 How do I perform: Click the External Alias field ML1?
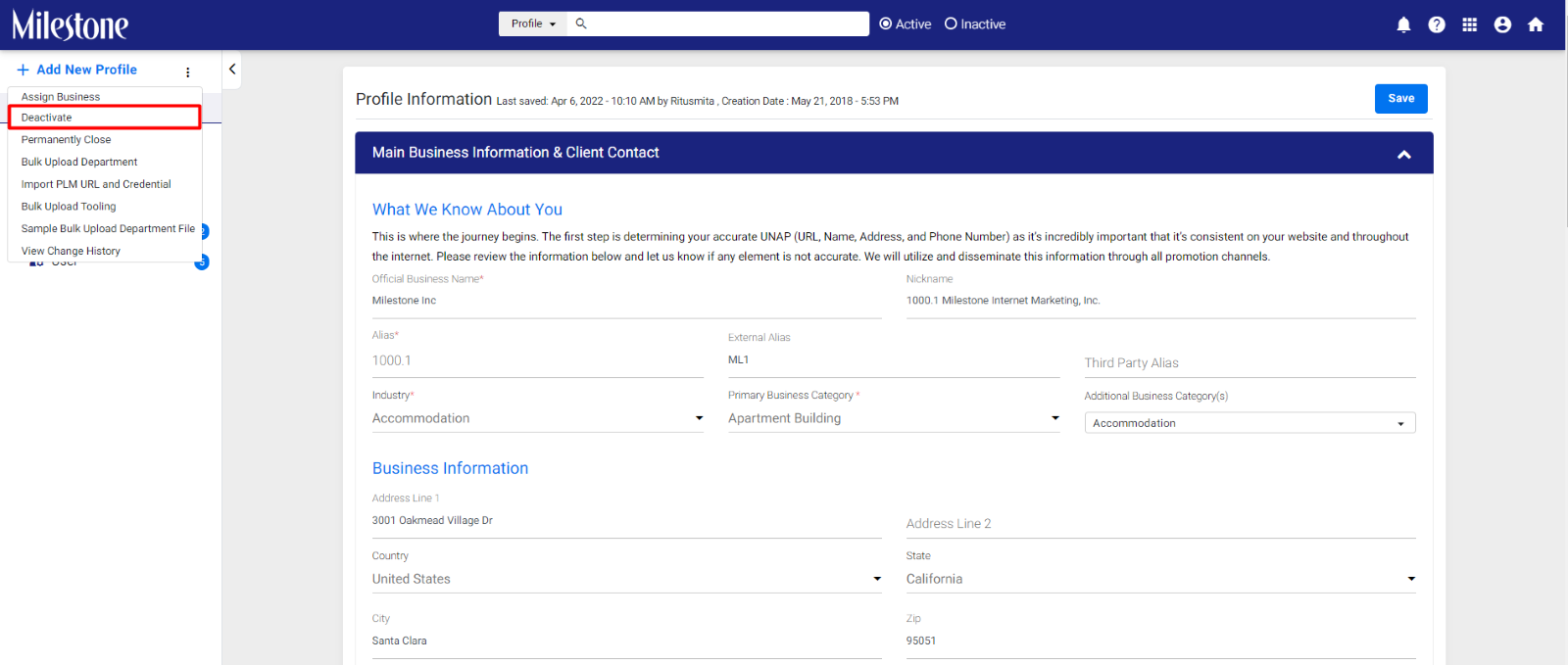coord(894,360)
